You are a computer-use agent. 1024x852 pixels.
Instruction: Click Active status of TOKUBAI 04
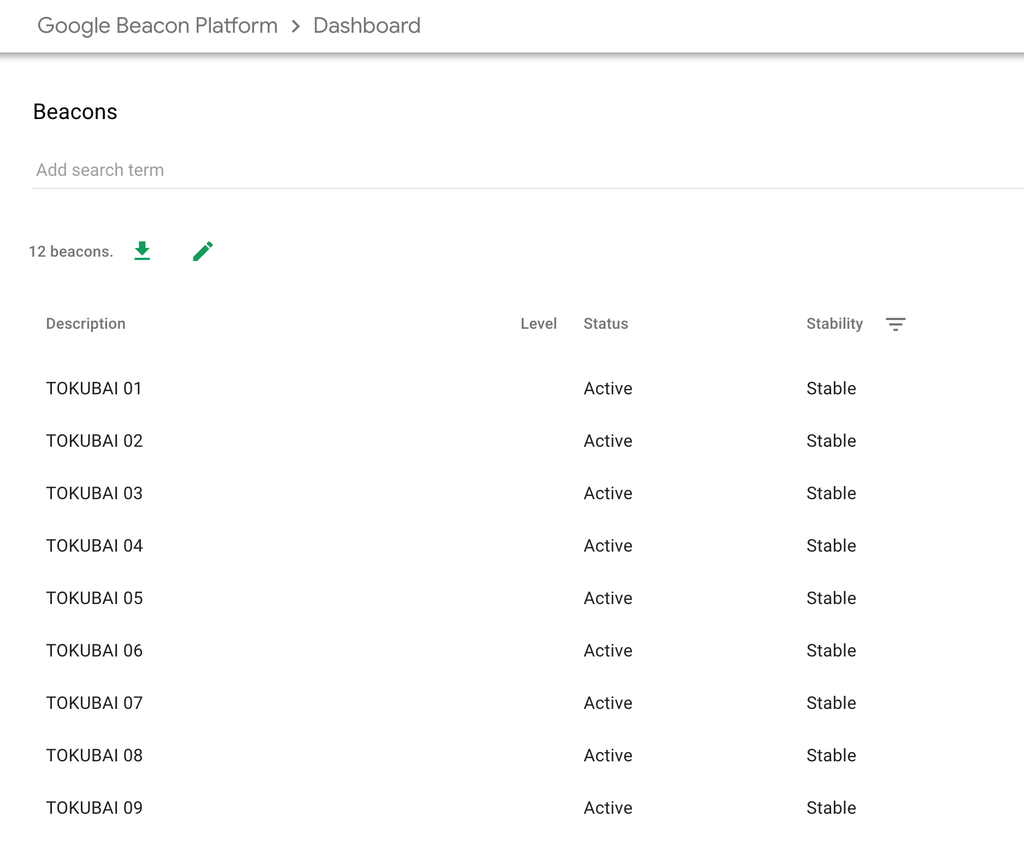click(608, 546)
